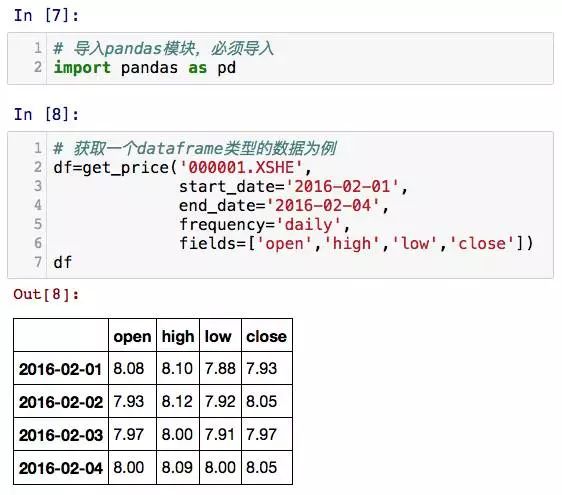
Task: Select the 2016-02-03 row index
Action: pos(61,434)
